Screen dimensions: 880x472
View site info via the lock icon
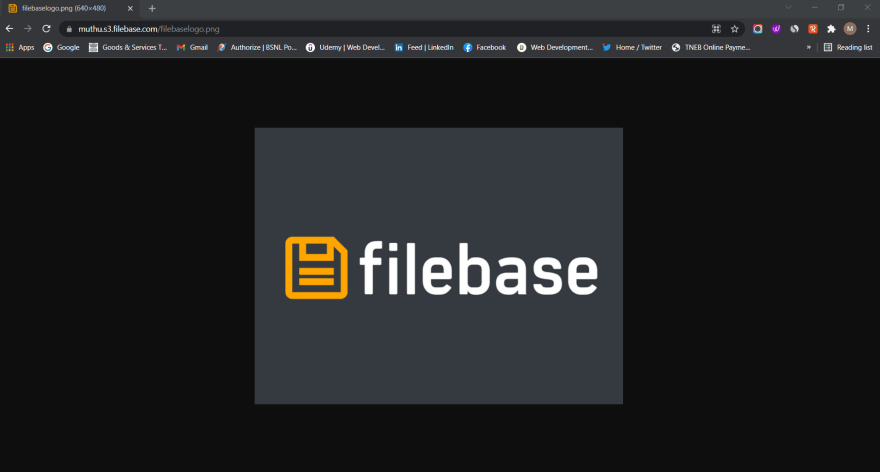click(70, 29)
